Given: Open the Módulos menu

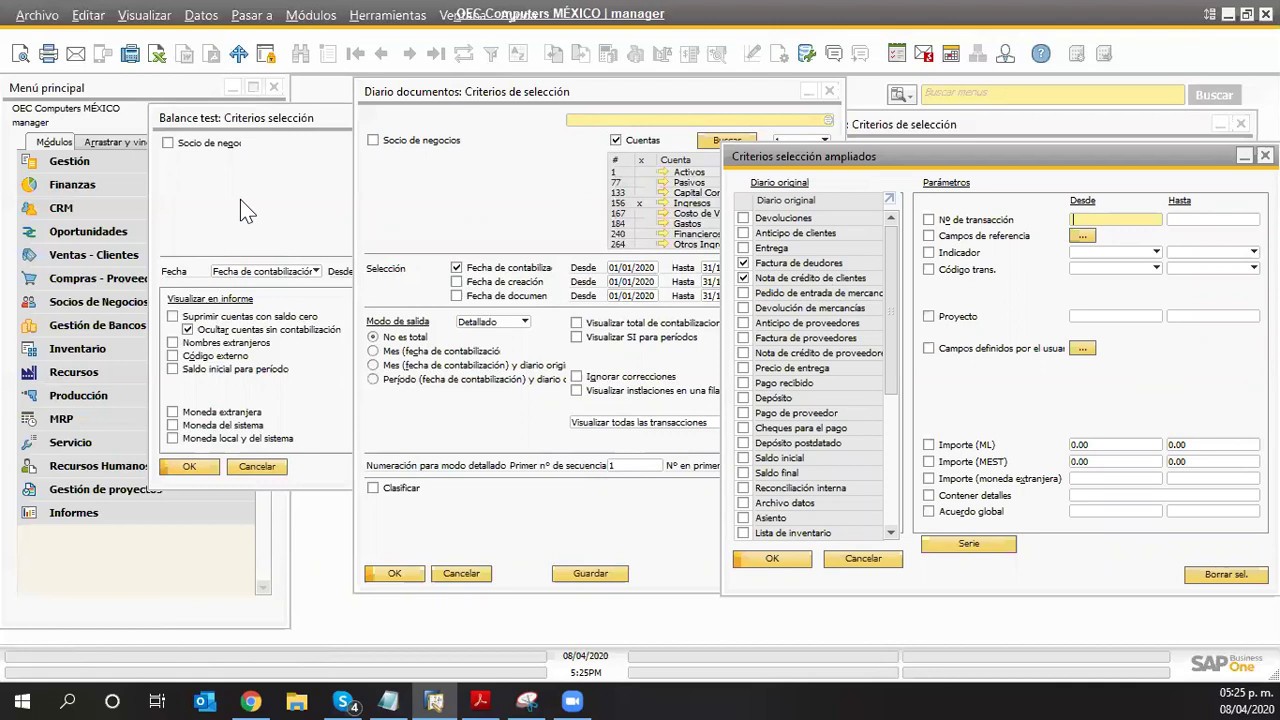Looking at the screenshot, I should click(x=311, y=16).
